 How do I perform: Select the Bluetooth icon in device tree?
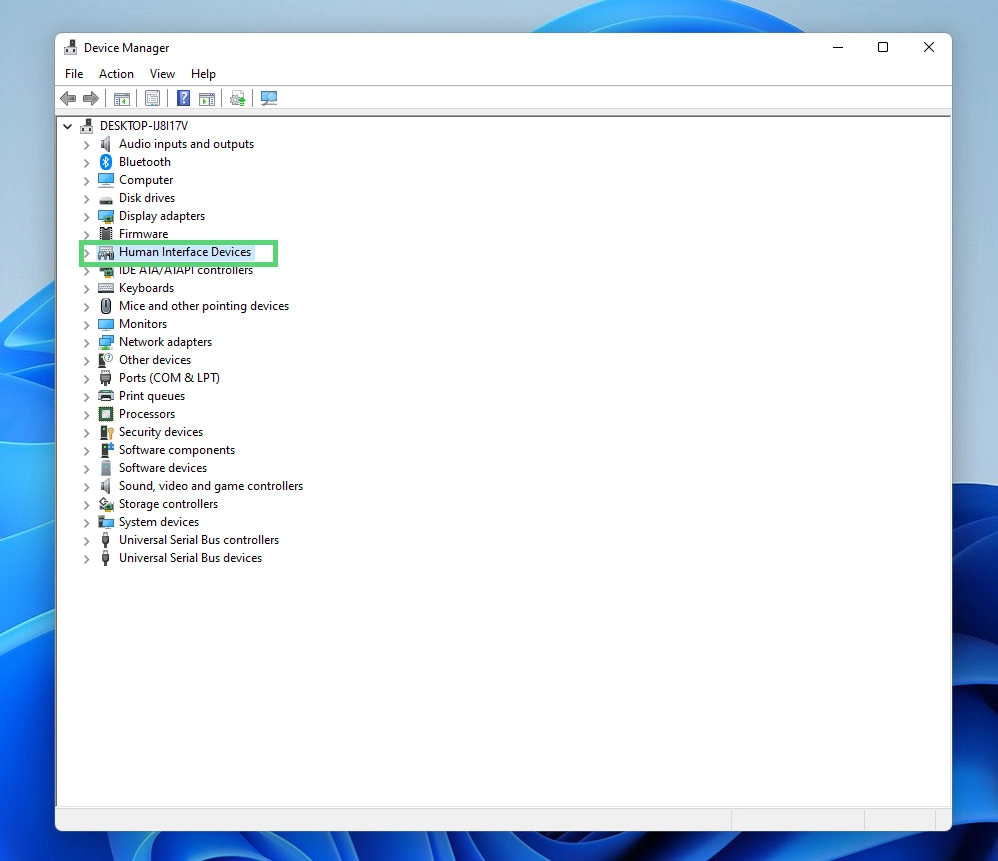[x=106, y=162]
